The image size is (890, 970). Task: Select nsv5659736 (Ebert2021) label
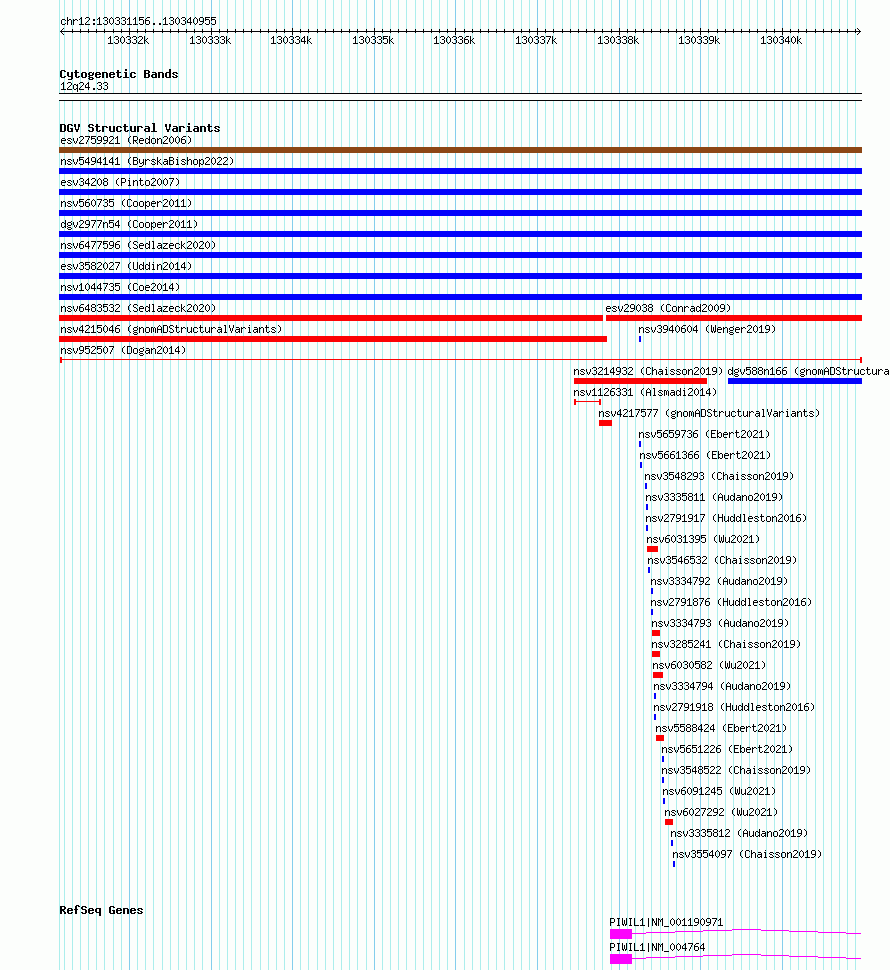click(x=704, y=435)
